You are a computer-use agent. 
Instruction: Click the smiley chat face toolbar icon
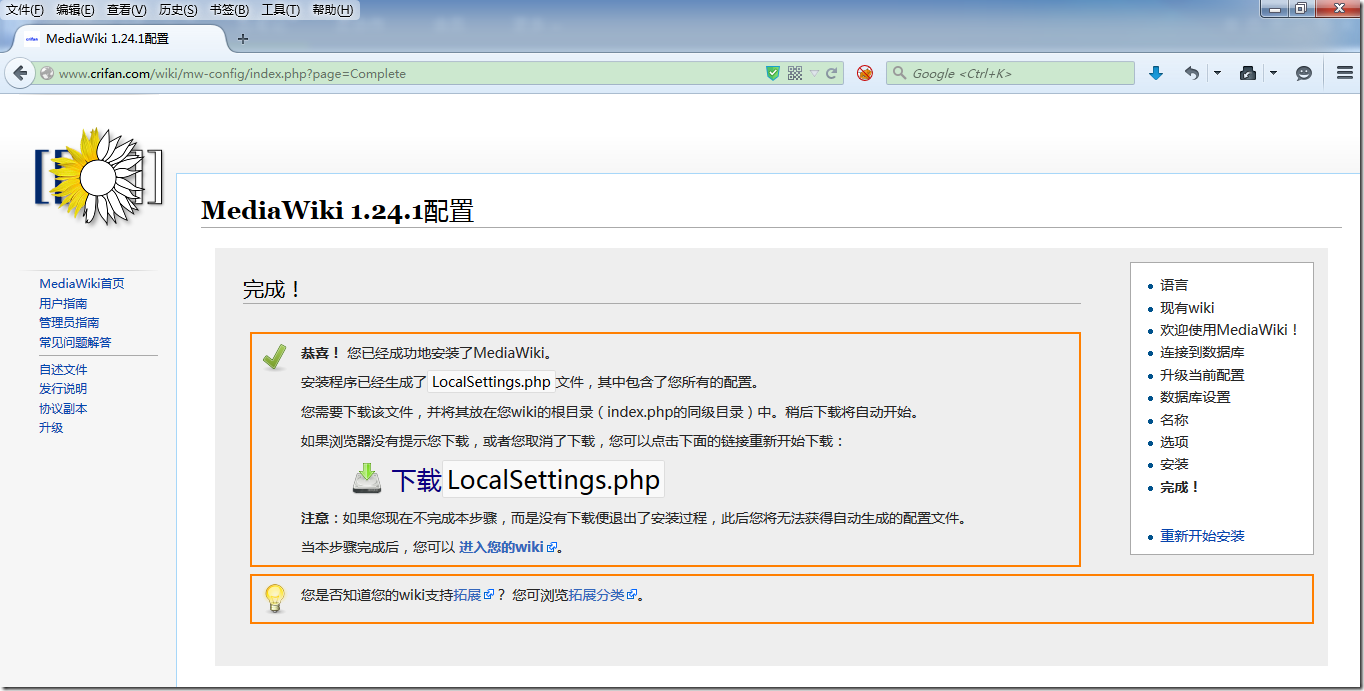[x=1303, y=73]
